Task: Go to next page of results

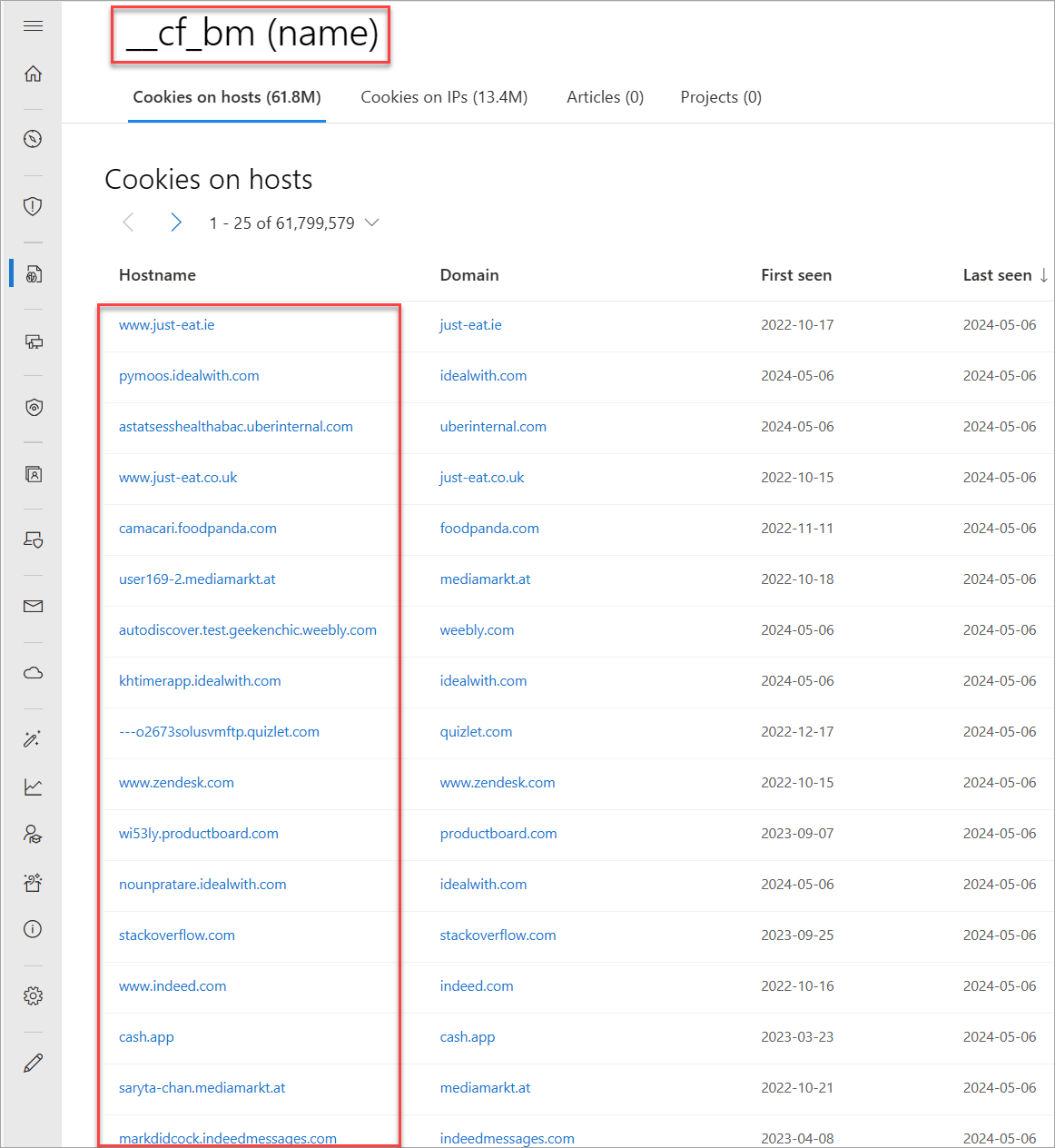Action: tap(176, 223)
